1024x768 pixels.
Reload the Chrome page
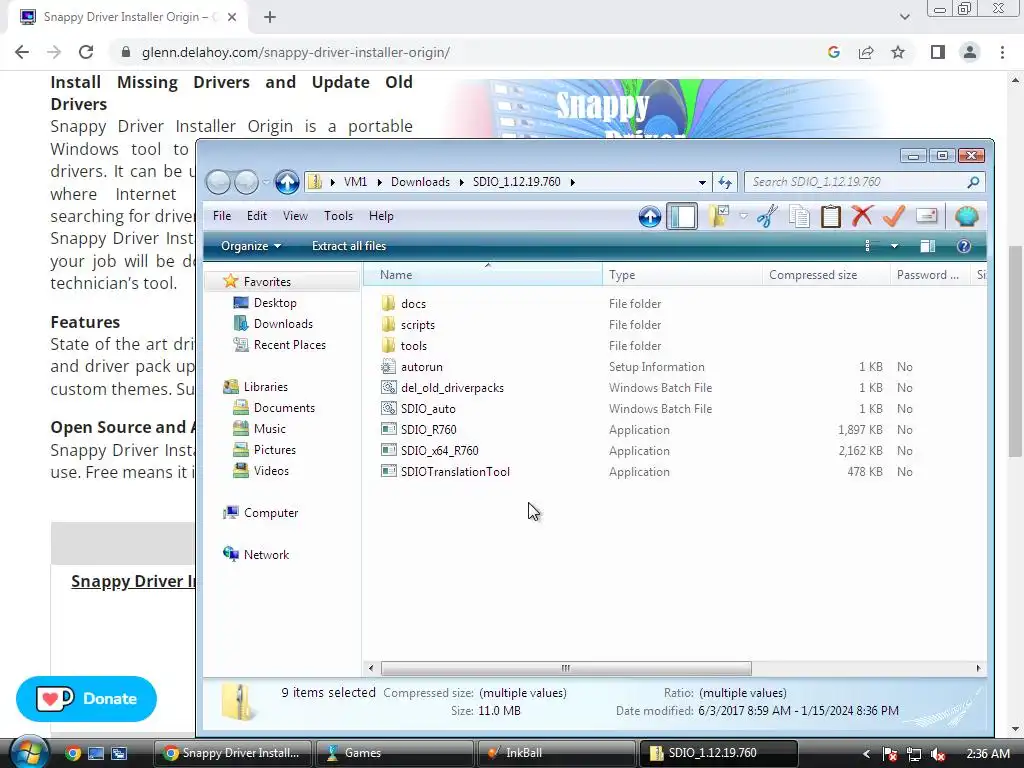click(86, 52)
